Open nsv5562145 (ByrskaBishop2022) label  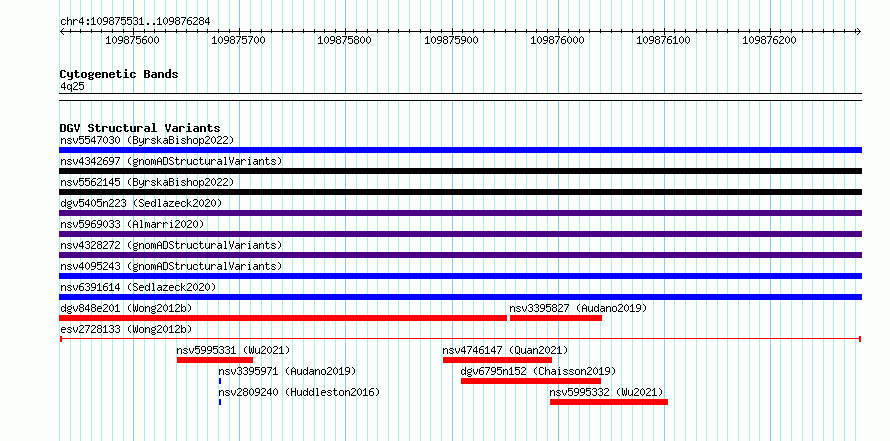pos(147,182)
